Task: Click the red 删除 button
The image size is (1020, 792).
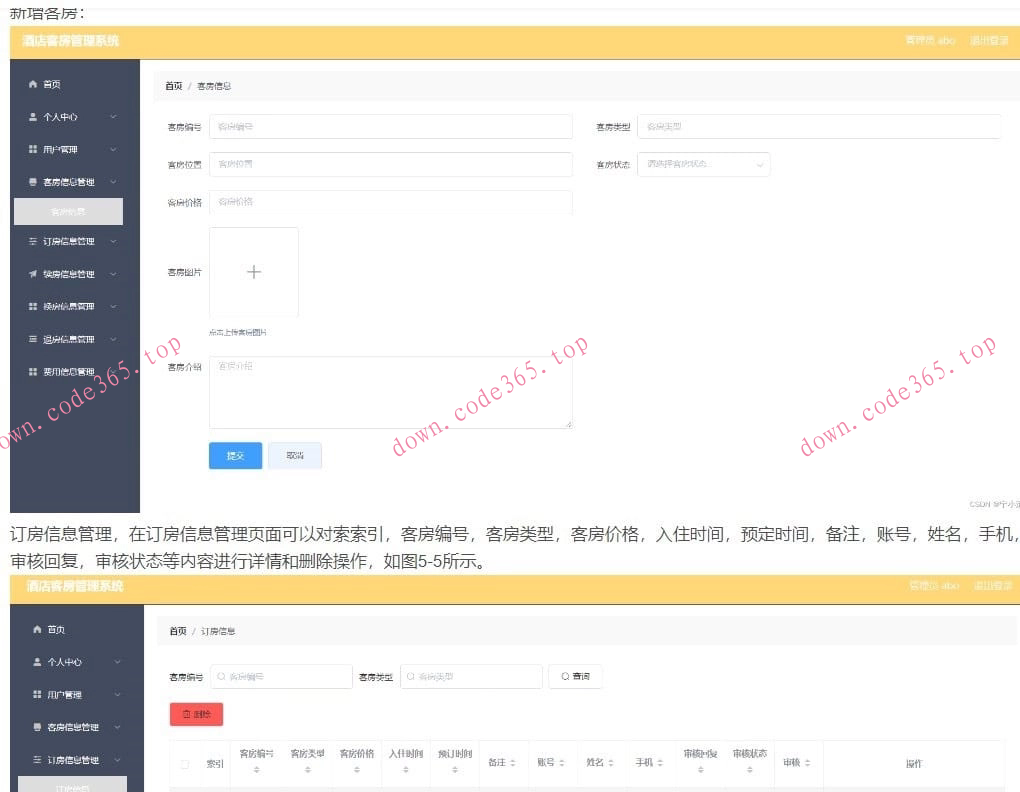Action: 196,714
